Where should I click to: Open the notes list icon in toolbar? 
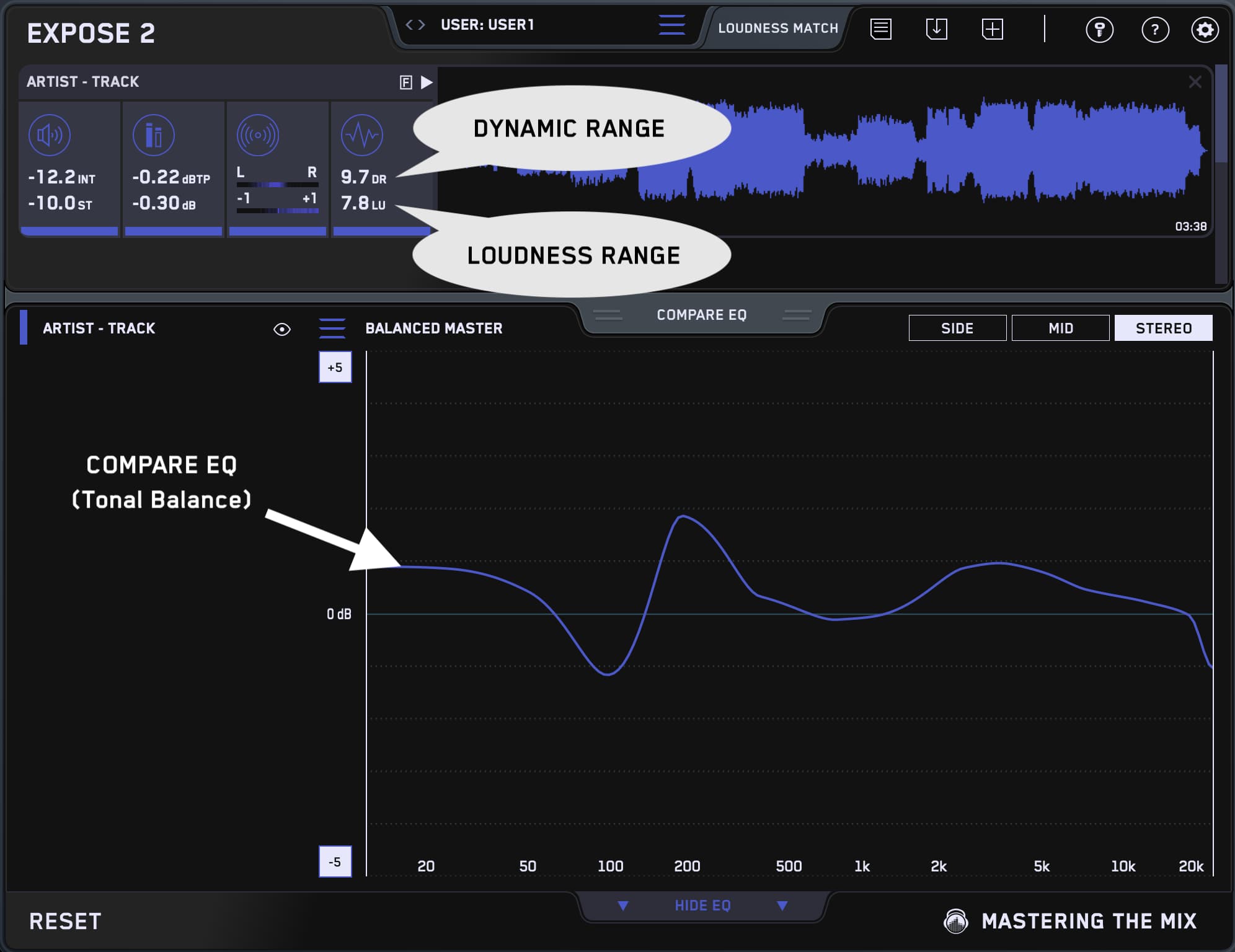tap(881, 29)
